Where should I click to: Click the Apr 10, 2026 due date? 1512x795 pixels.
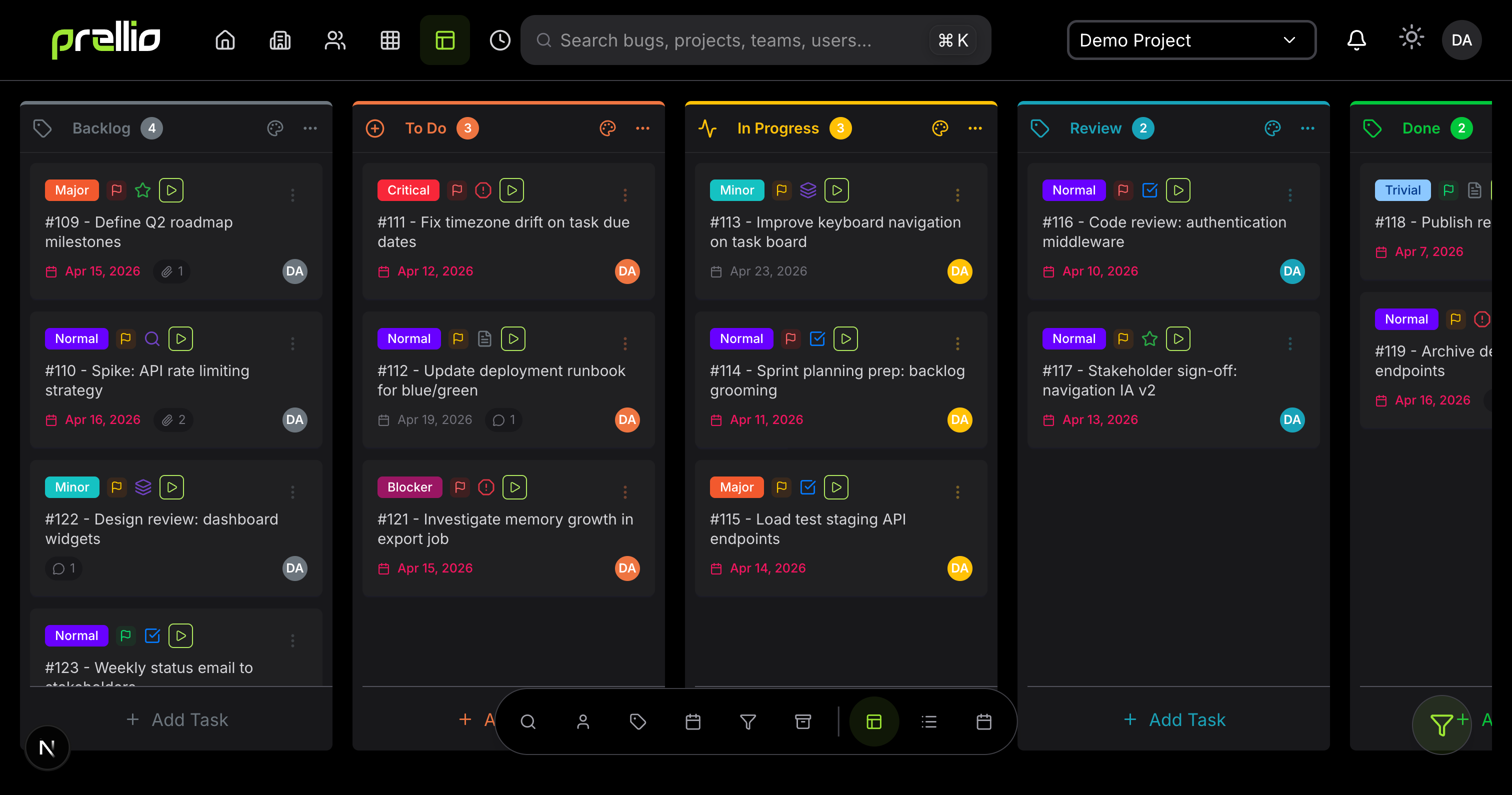pos(1099,271)
